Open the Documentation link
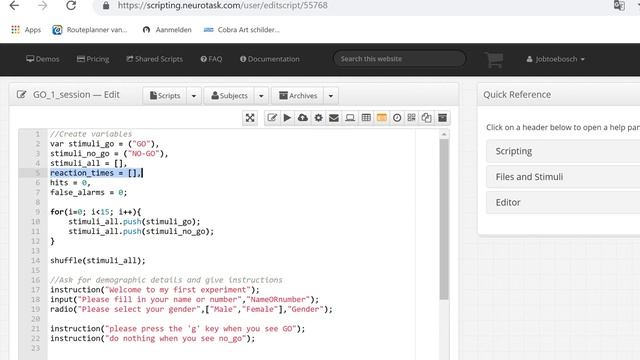Screen dimensions: 640x360 [x=270, y=59]
